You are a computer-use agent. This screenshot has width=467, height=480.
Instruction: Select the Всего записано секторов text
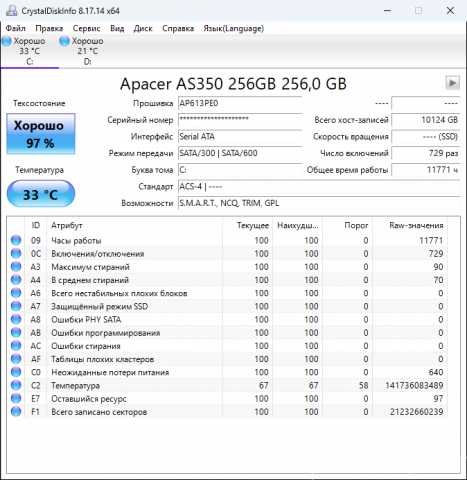99,412
